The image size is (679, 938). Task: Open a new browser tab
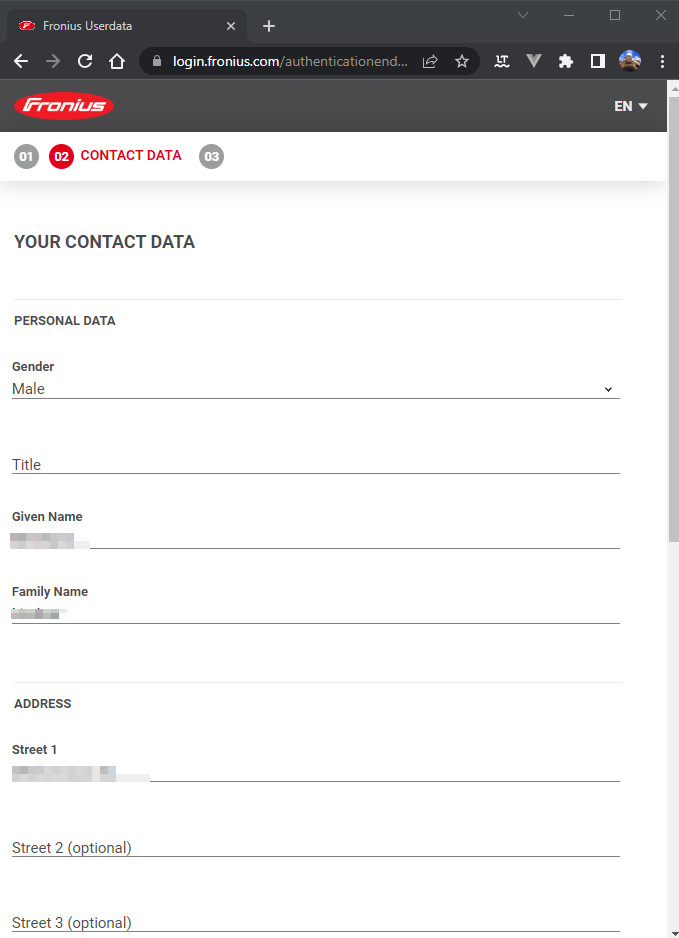[268, 26]
